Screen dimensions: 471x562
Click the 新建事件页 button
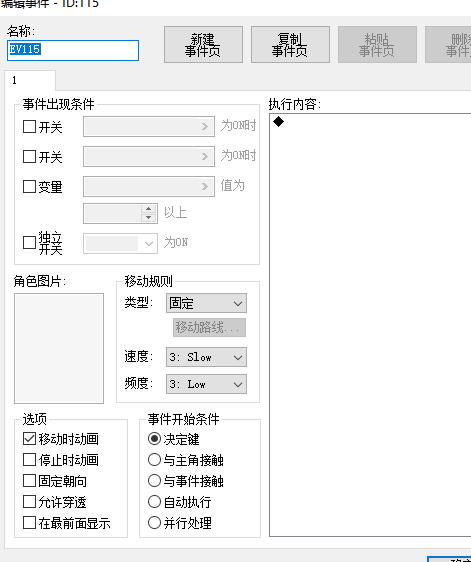pos(203,44)
